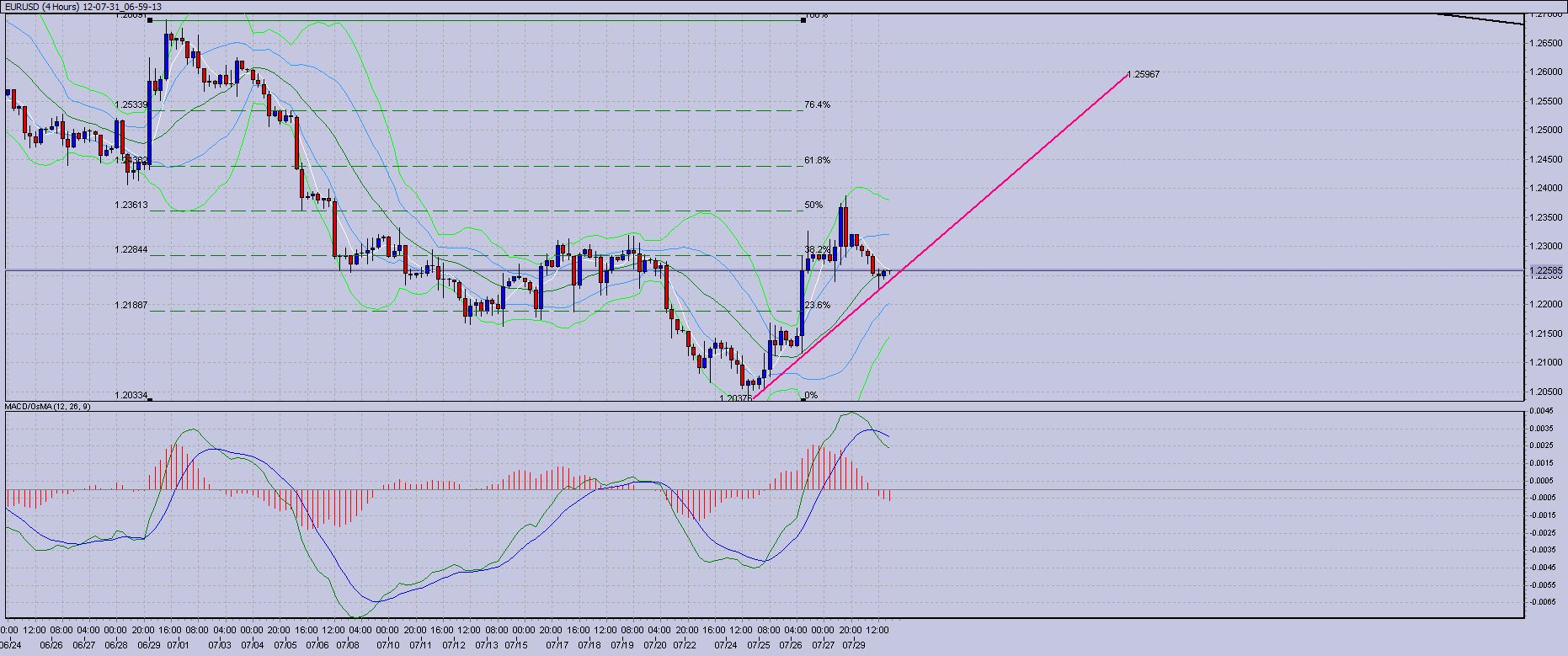Click the current price marker 1.22585 on axis
The width and height of the screenshot is (1568, 656).
coord(1547,270)
